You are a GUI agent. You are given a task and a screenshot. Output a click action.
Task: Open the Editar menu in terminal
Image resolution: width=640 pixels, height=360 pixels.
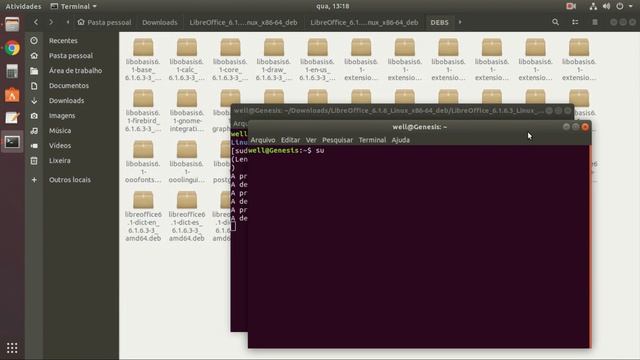point(290,140)
